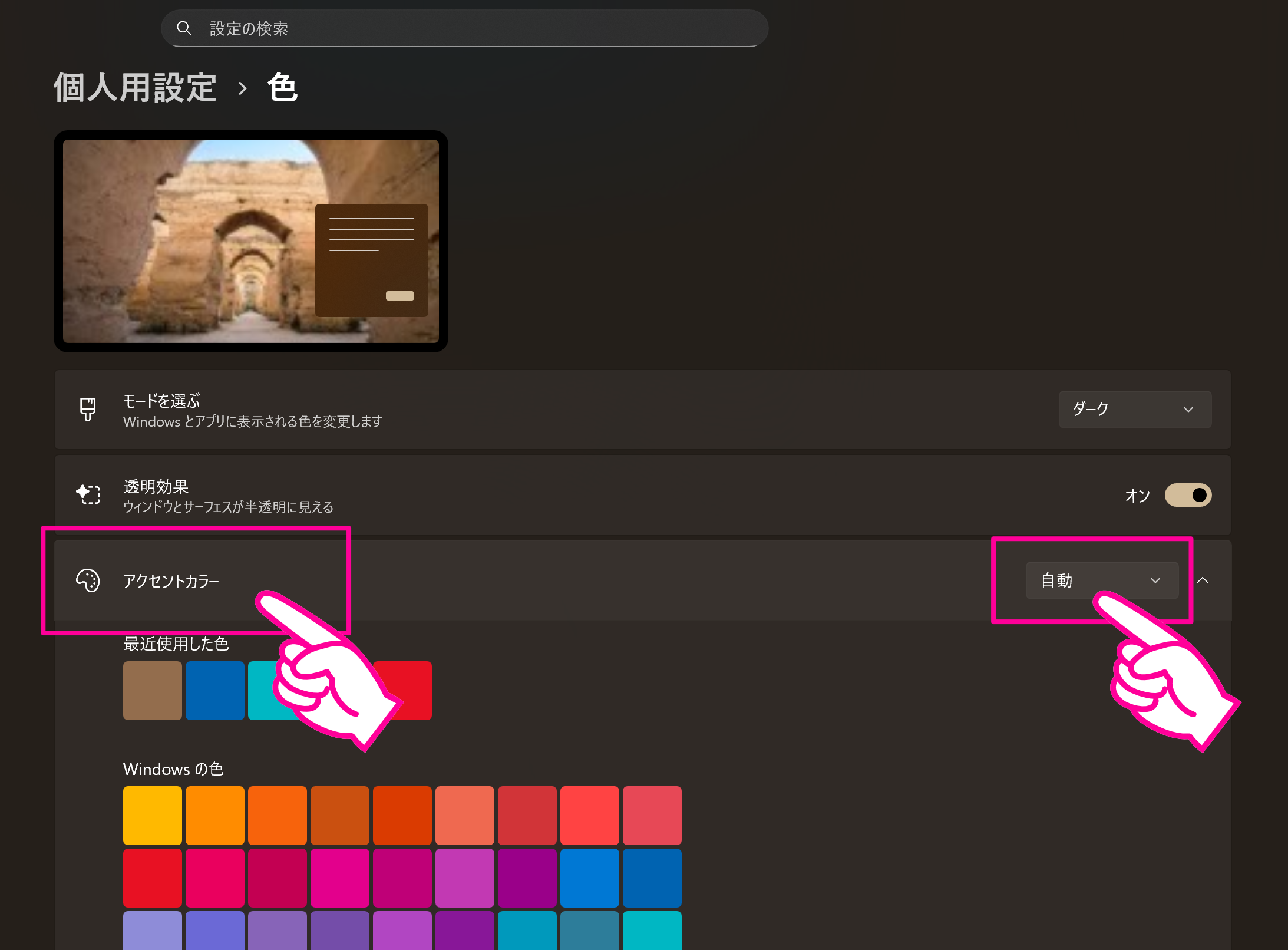The width and height of the screenshot is (1288, 950).
Task: Choose the bright orange Windows color swatch
Action: click(215, 815)
